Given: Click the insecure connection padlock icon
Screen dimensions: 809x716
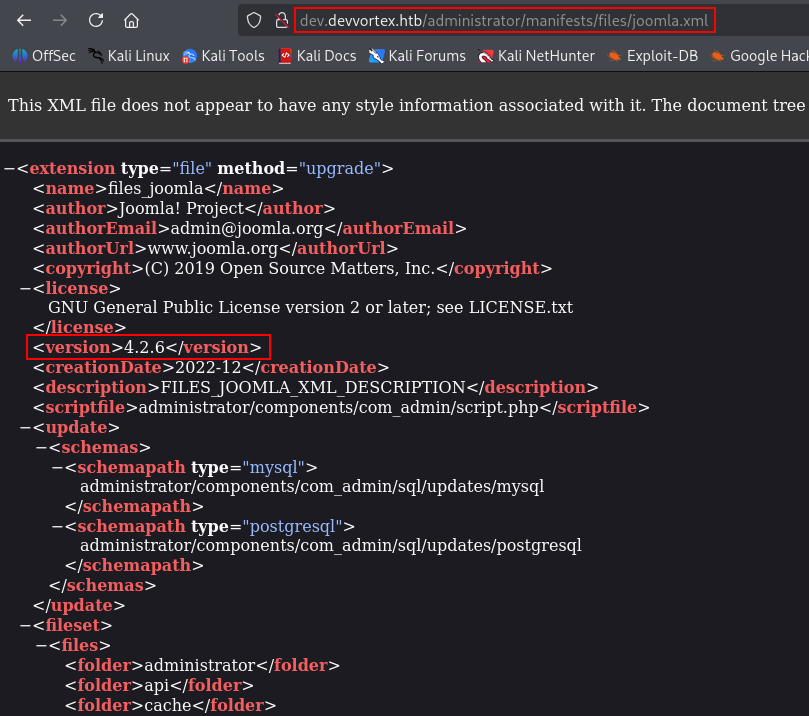Looking at the screenshot, I should (282, 21).
